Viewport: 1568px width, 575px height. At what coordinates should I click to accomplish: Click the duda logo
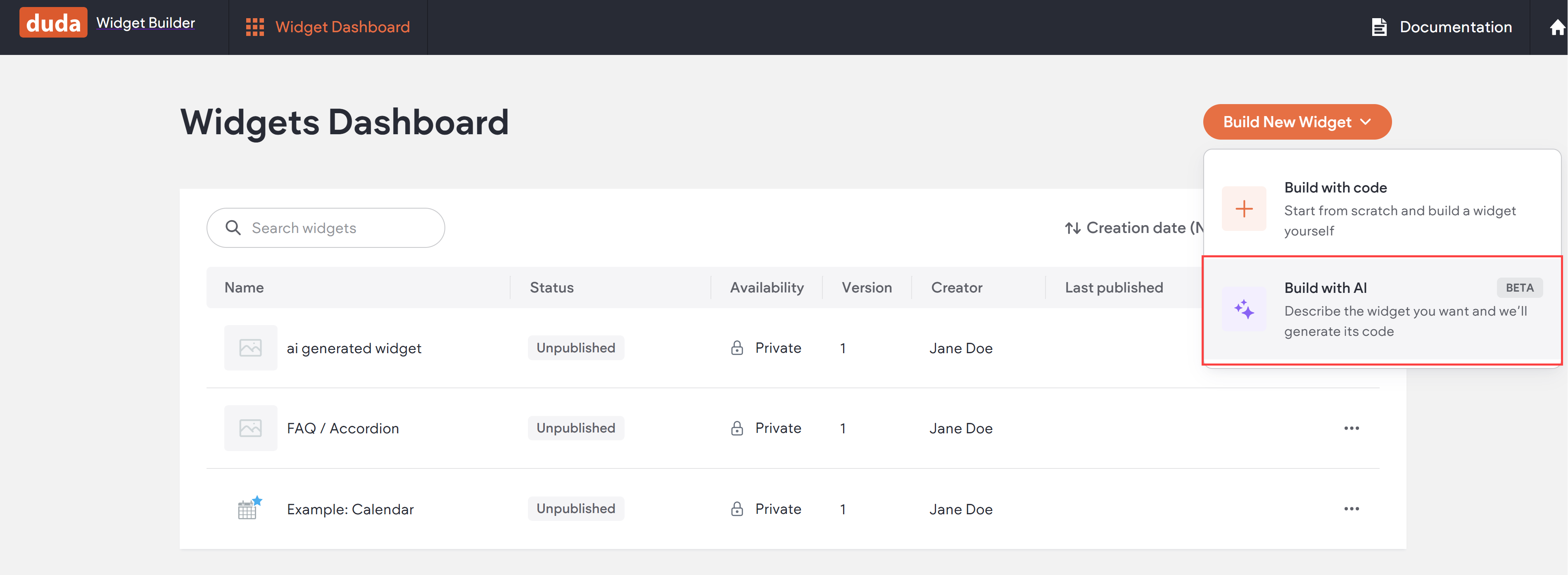click(53, 23)
